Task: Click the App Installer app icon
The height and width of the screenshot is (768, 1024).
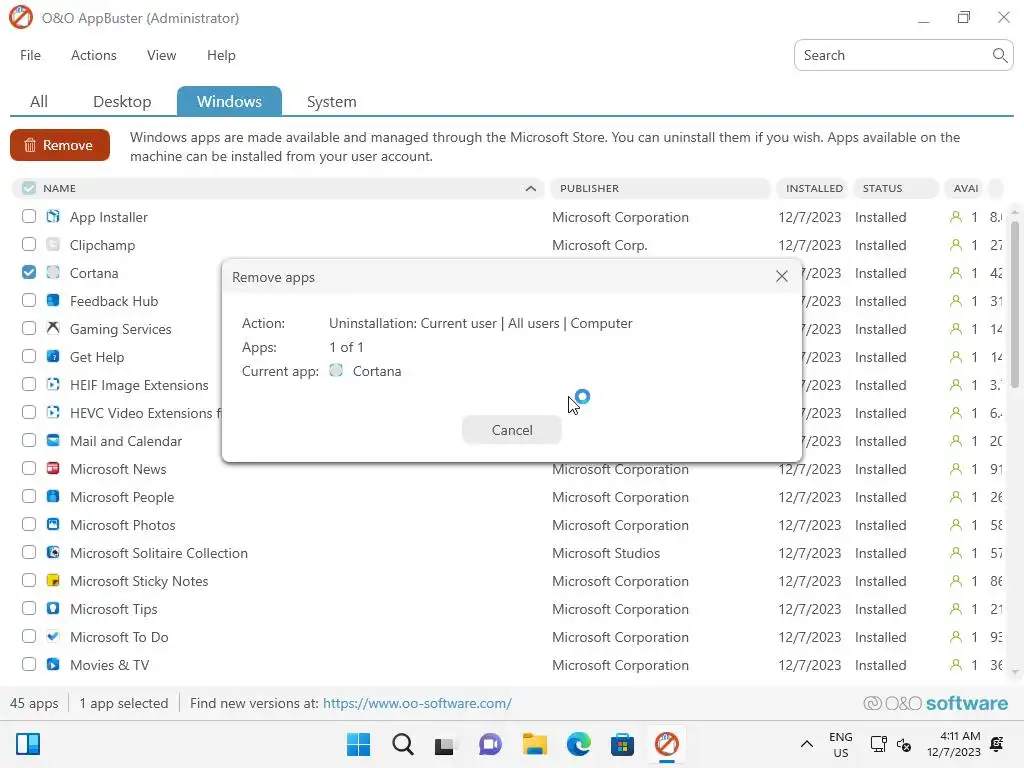Action: (53, 216)
